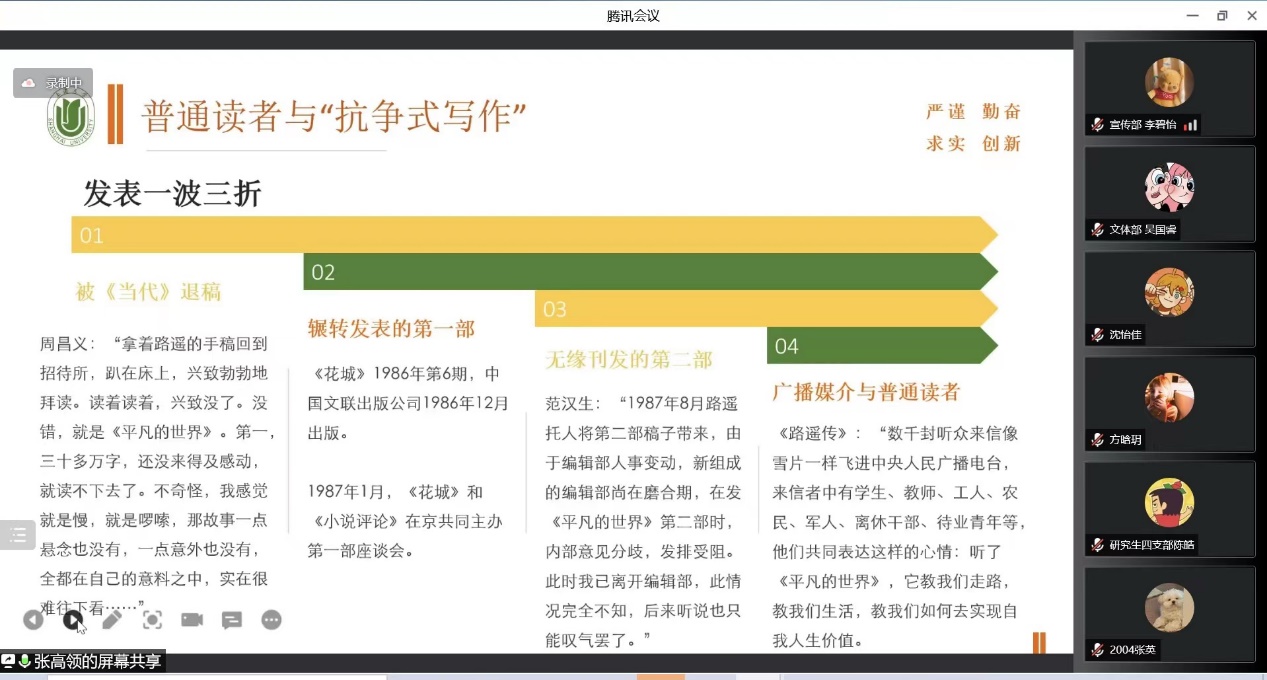
Task: Click muted mic icon of 方晗玥
Action: click(x=1097, y=440)
